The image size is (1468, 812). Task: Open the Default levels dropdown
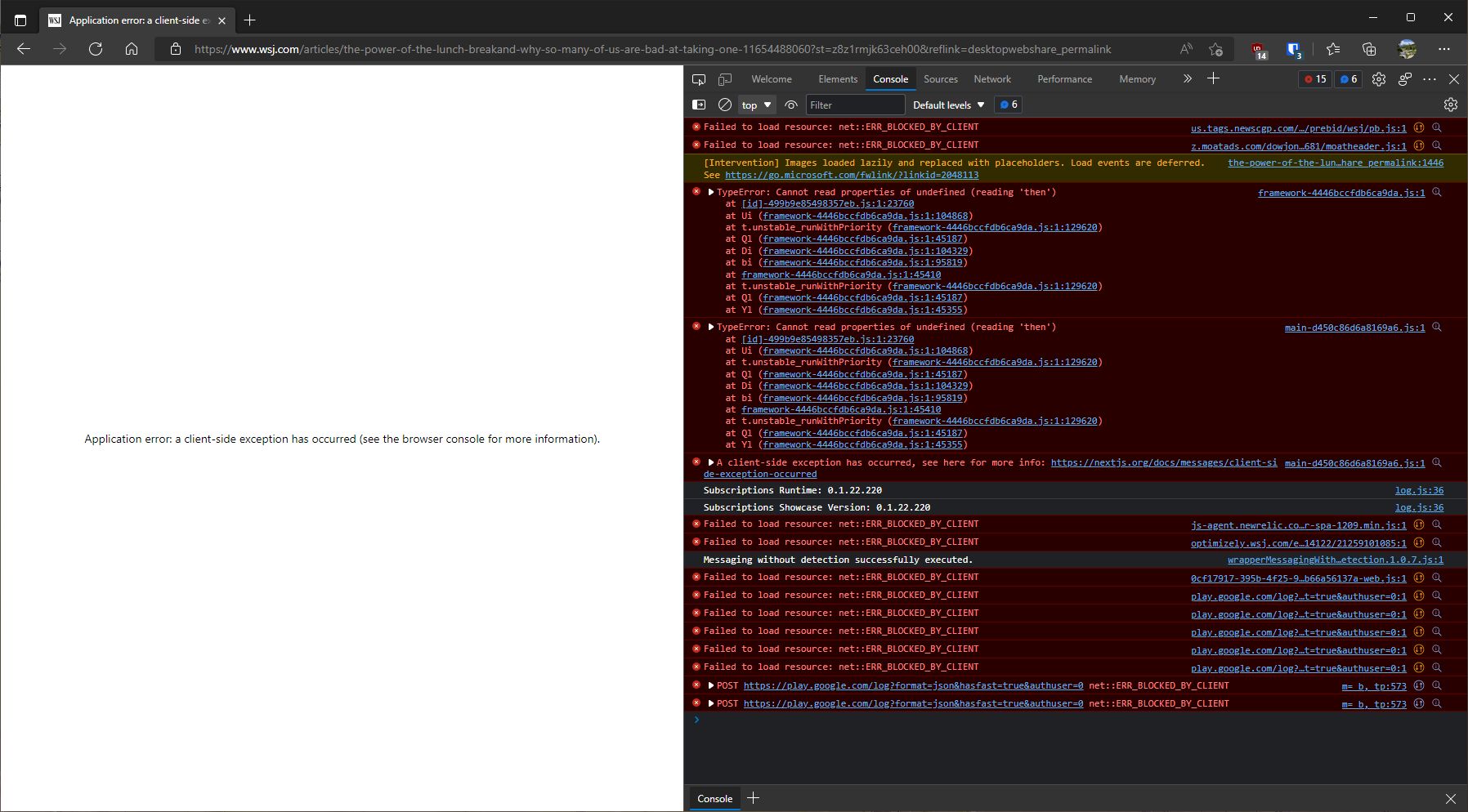(x=946, y=105)
